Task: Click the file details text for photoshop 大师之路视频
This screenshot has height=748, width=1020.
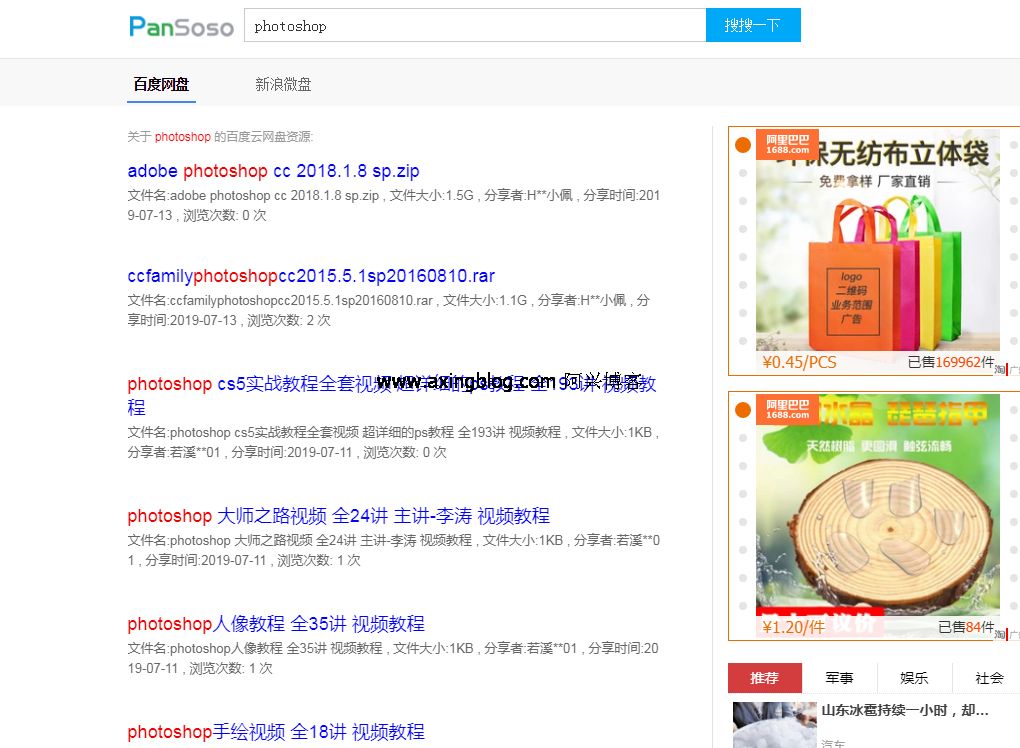Action: [394, 550]
